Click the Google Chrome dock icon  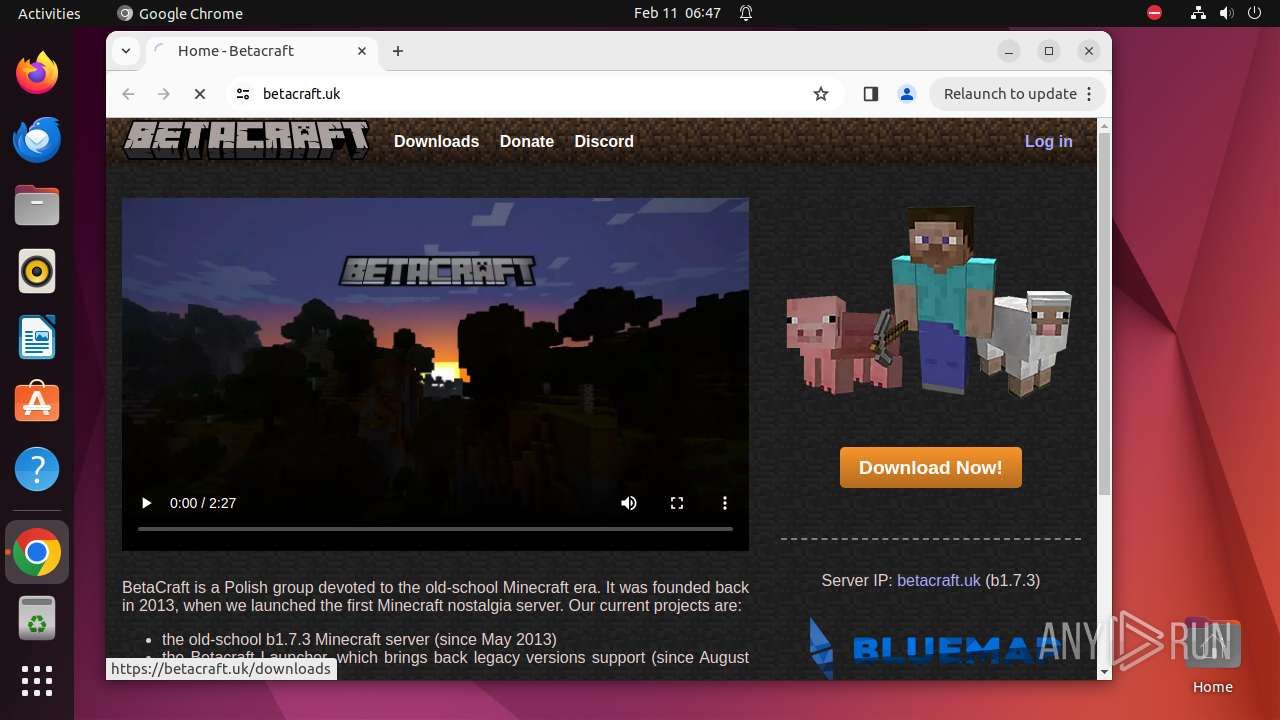point(37,552)
